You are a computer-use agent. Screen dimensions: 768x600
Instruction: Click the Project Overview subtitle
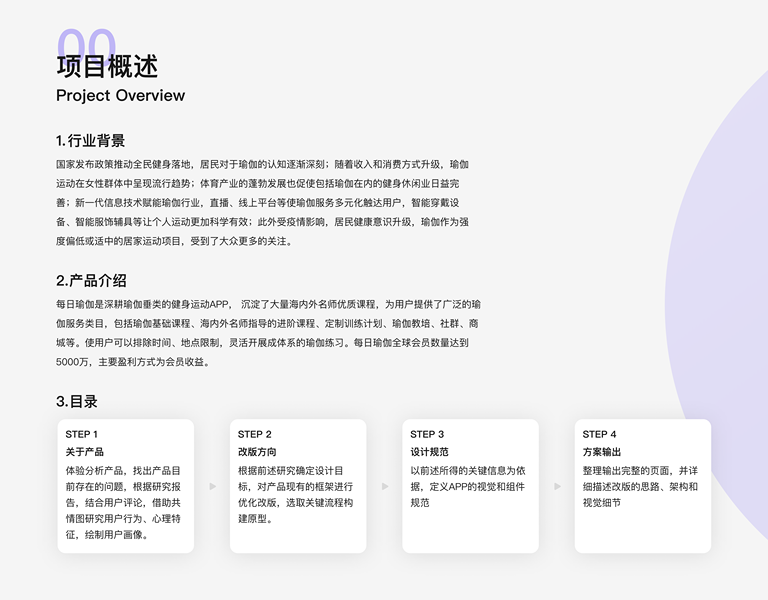click(120, 96)
